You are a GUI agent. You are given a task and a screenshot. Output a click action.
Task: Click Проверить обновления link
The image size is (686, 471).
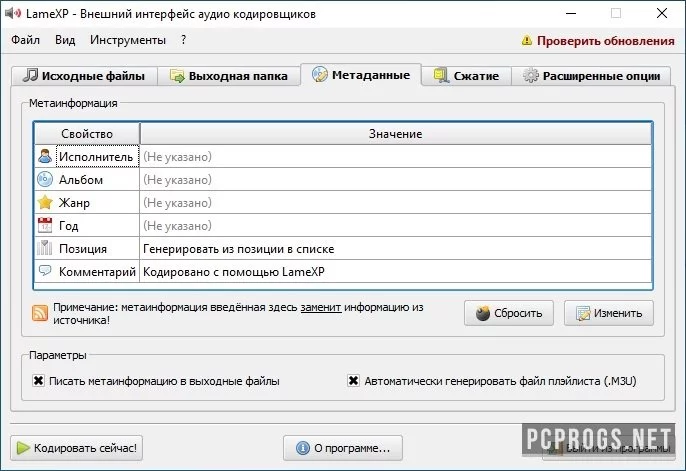pyautogui.click(x=606, y=41)
